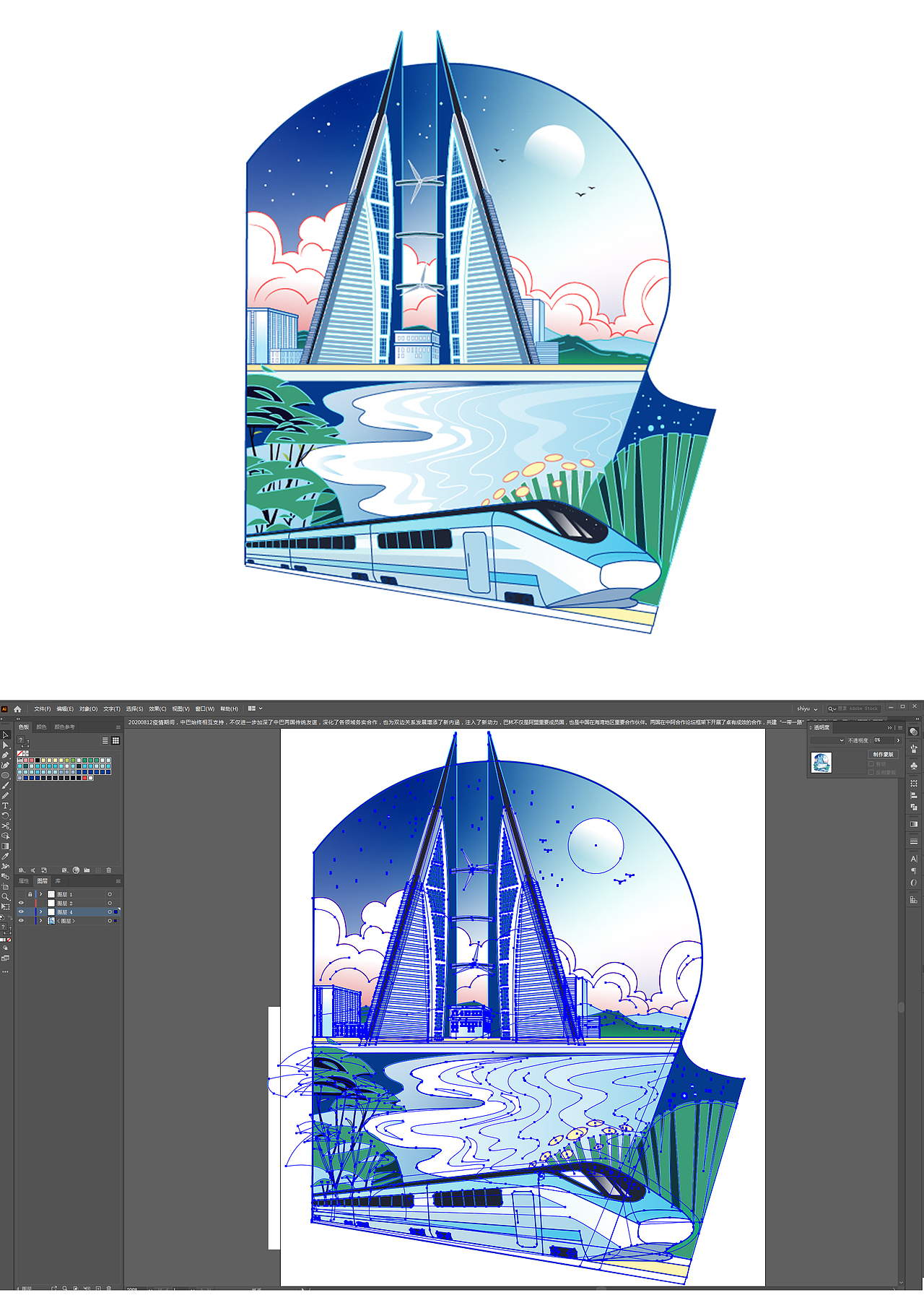Toggle visibility of the <图层> row
924x1308 pixels.
click(x=21, y=920)
